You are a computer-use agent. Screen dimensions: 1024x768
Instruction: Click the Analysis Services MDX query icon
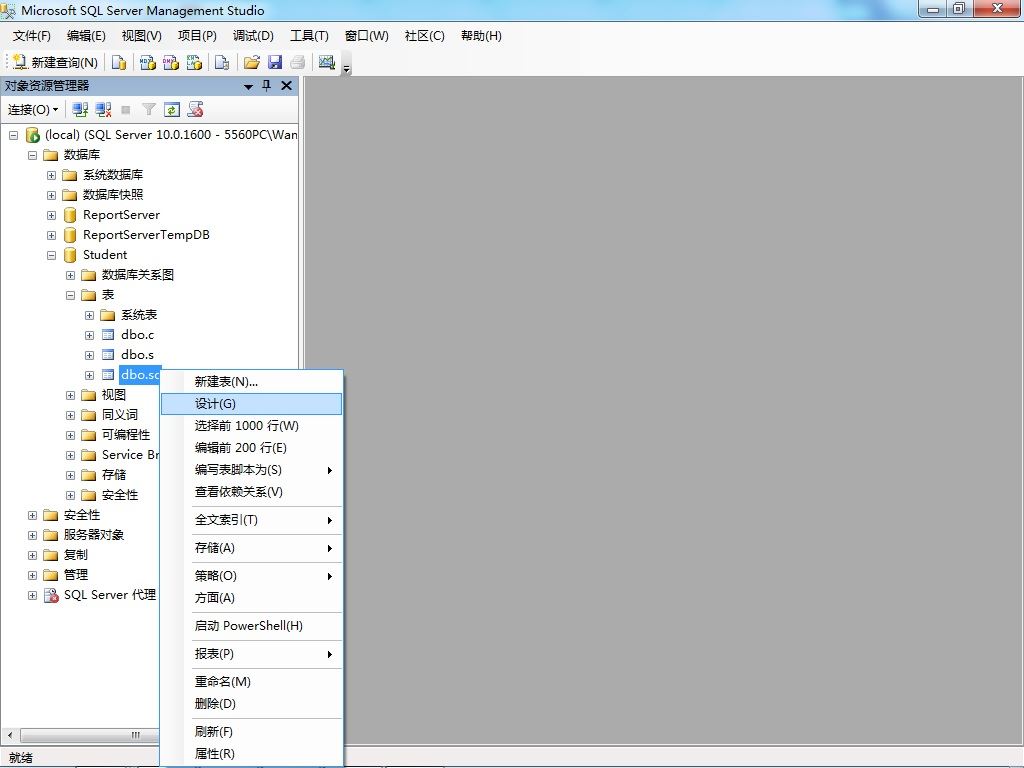[148, 62]
